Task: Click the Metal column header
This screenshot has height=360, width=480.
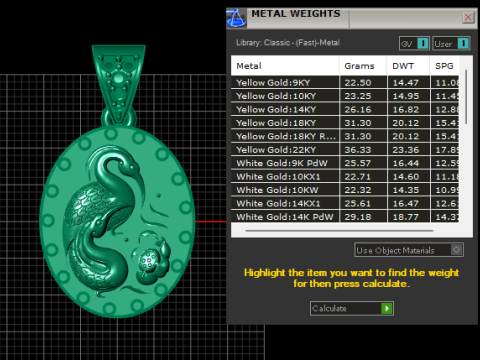Action: pos(285,66)
